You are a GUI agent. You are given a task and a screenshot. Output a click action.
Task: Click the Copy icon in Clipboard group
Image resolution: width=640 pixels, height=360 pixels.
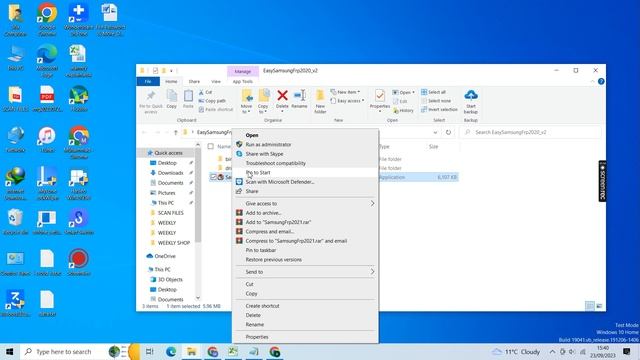pos(171,99)
